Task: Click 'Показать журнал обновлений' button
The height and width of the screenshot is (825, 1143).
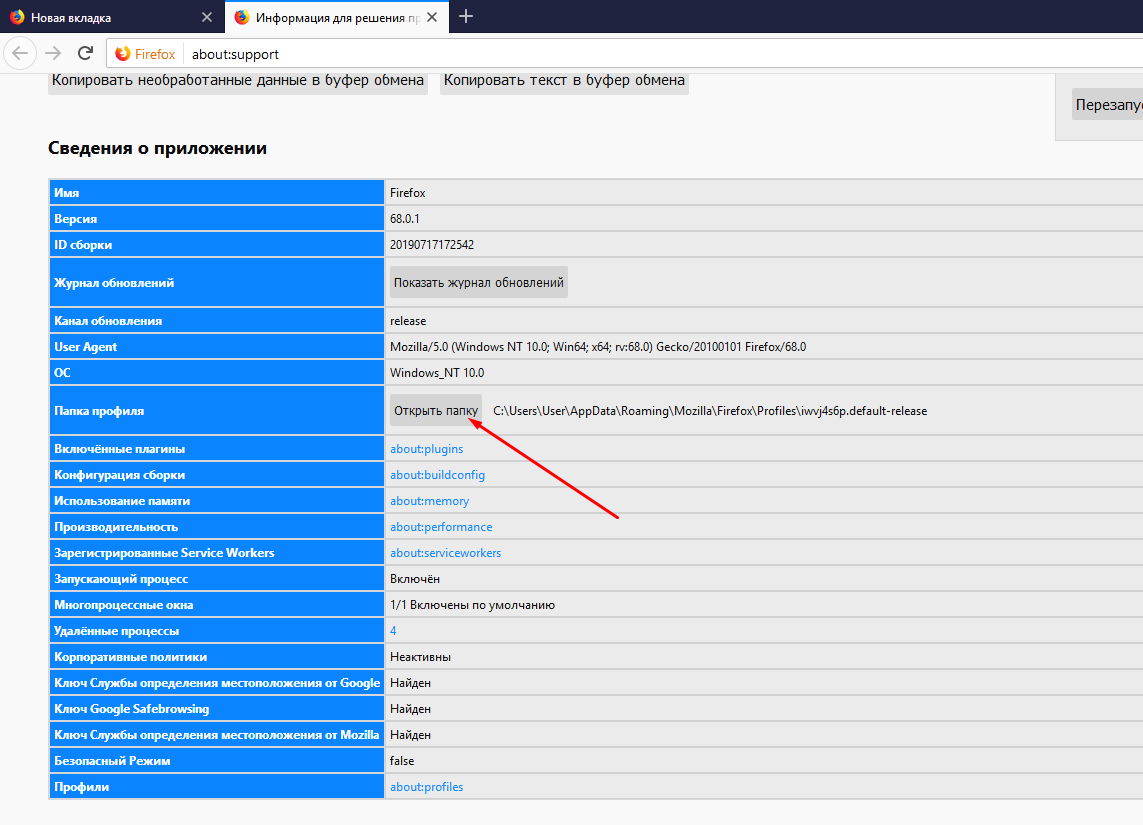Action: pos(479,283)
